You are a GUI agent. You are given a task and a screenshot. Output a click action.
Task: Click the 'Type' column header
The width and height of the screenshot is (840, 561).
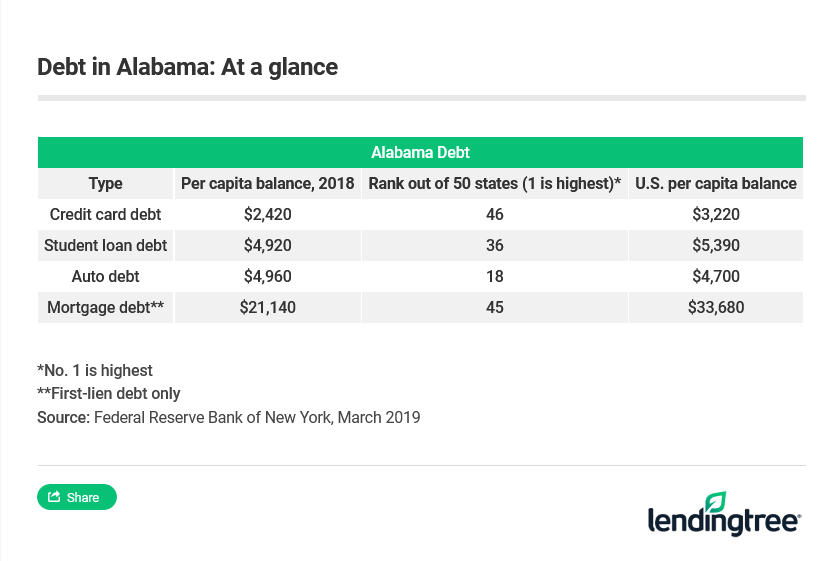point(105,183)
